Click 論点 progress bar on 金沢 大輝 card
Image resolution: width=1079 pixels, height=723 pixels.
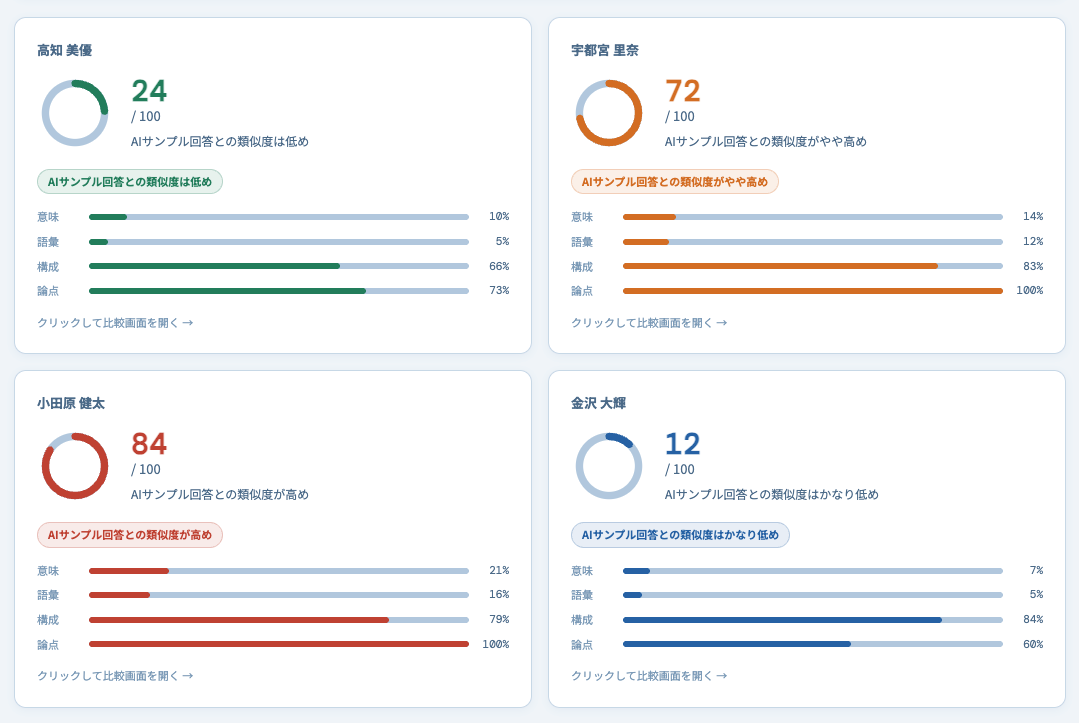coord(813,645)
